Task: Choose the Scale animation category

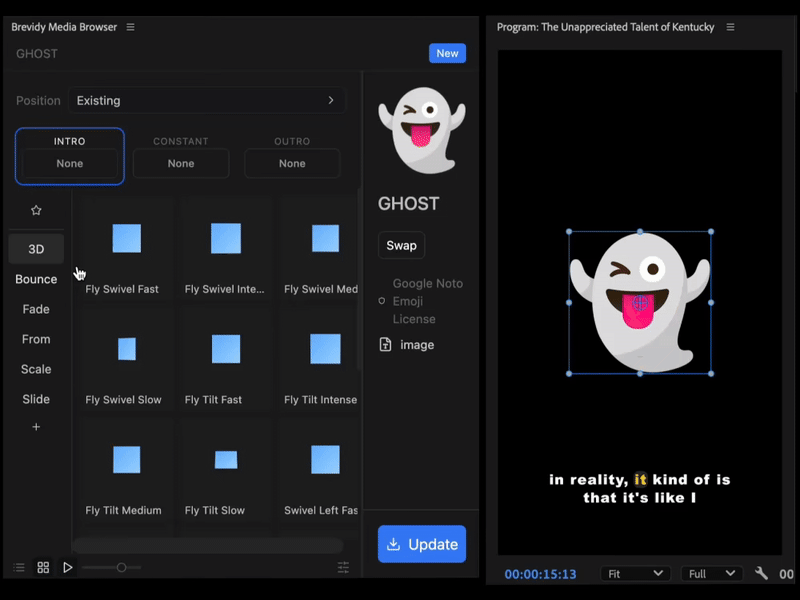Action: click(x=36, y=369)
